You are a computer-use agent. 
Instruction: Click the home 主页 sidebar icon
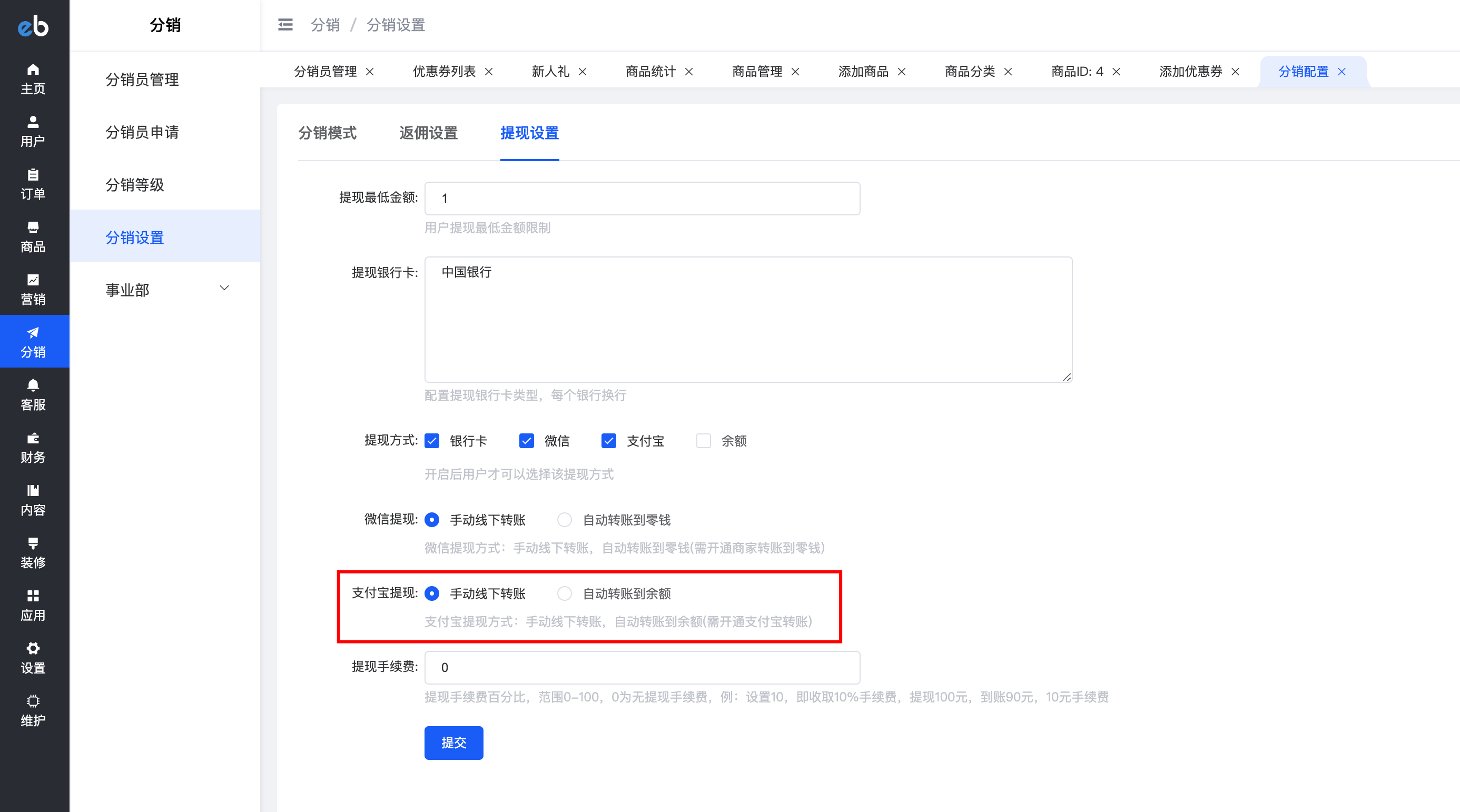pos(33,70)
